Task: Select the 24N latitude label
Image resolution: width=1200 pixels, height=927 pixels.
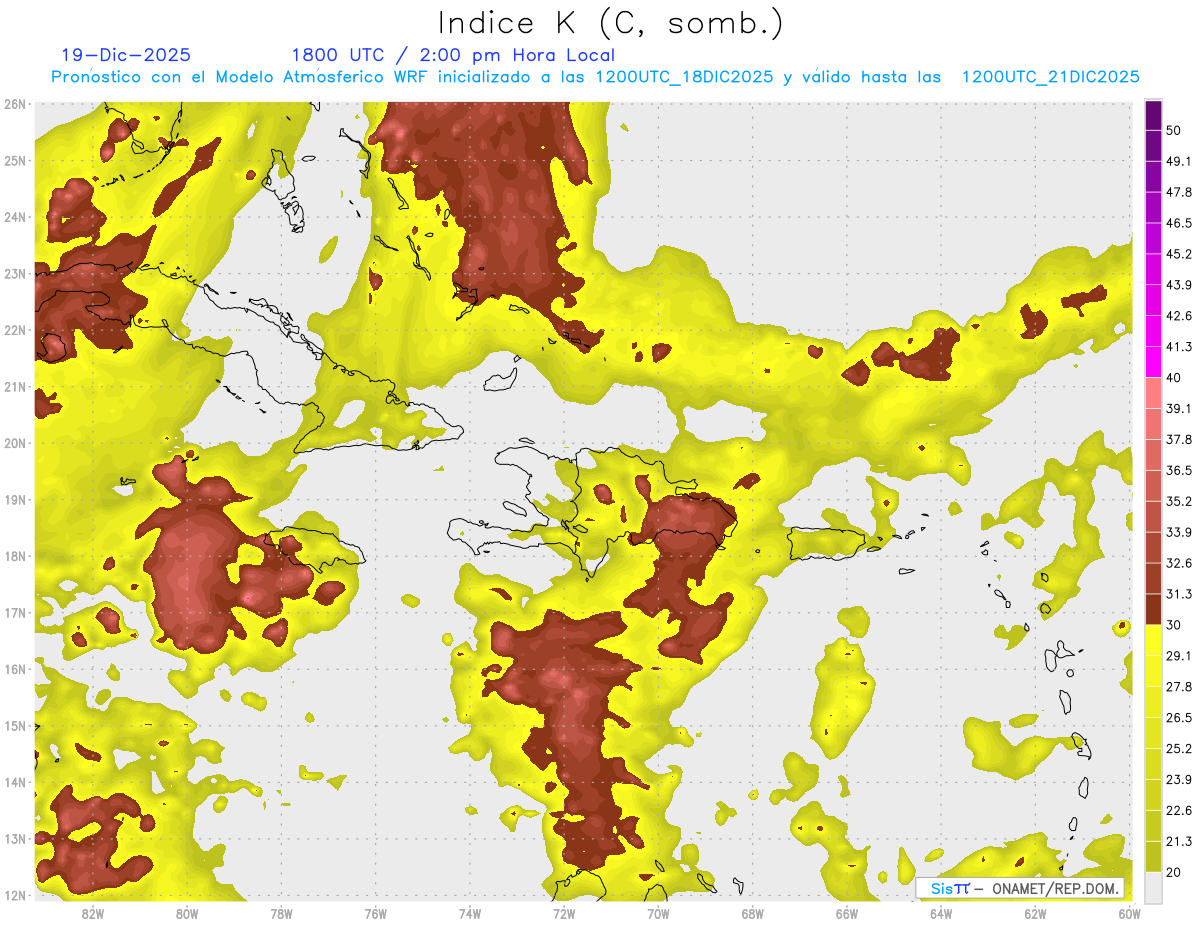Action: click(x=15, y=217)
